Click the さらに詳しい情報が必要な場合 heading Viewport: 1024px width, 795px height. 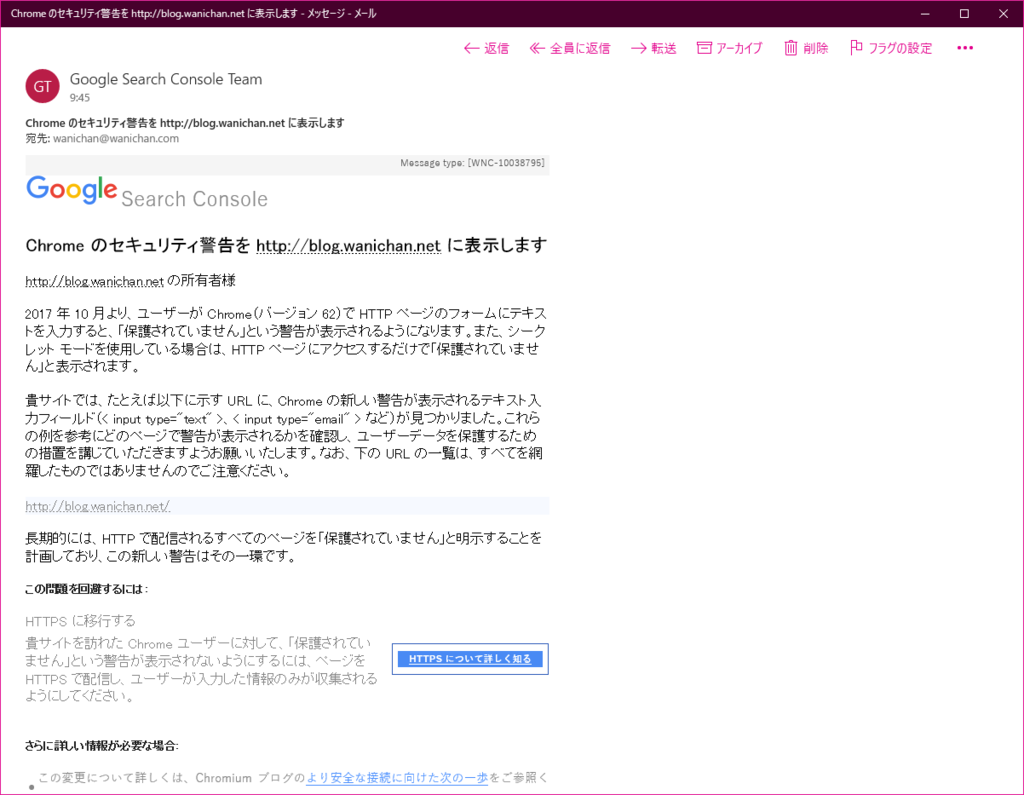[102, 745]
